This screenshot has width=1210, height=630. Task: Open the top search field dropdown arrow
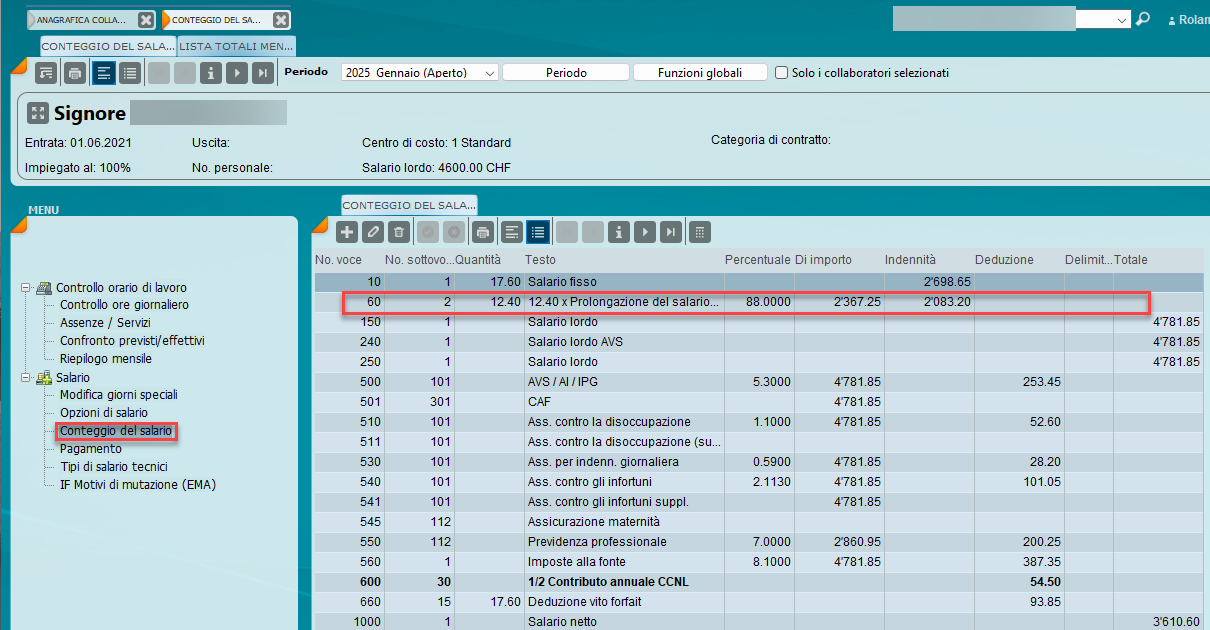point(1121,19)
